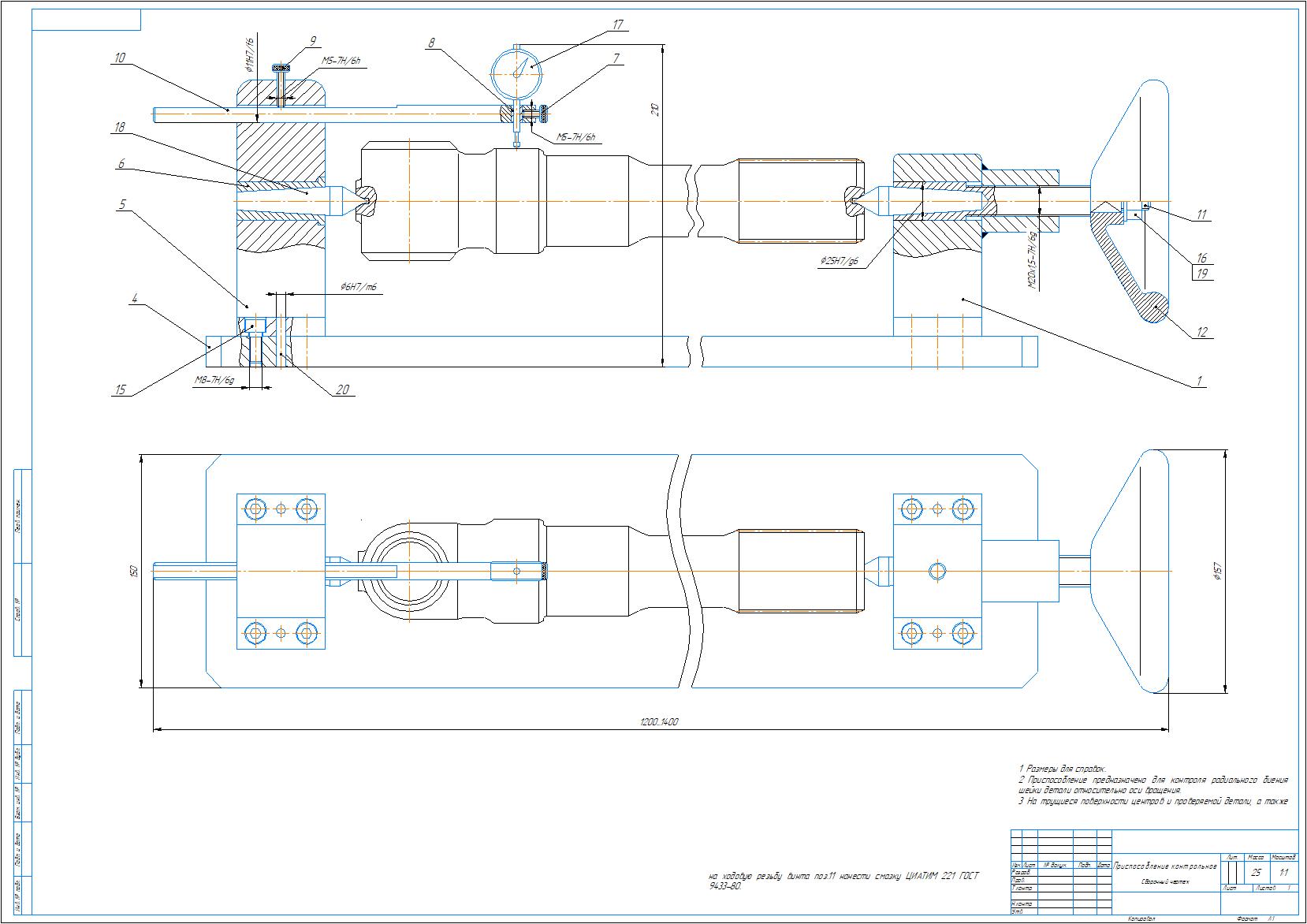Select the 1200...1400 overall length dimension
Screen dimensions: 1307x924
click(661, 721)
